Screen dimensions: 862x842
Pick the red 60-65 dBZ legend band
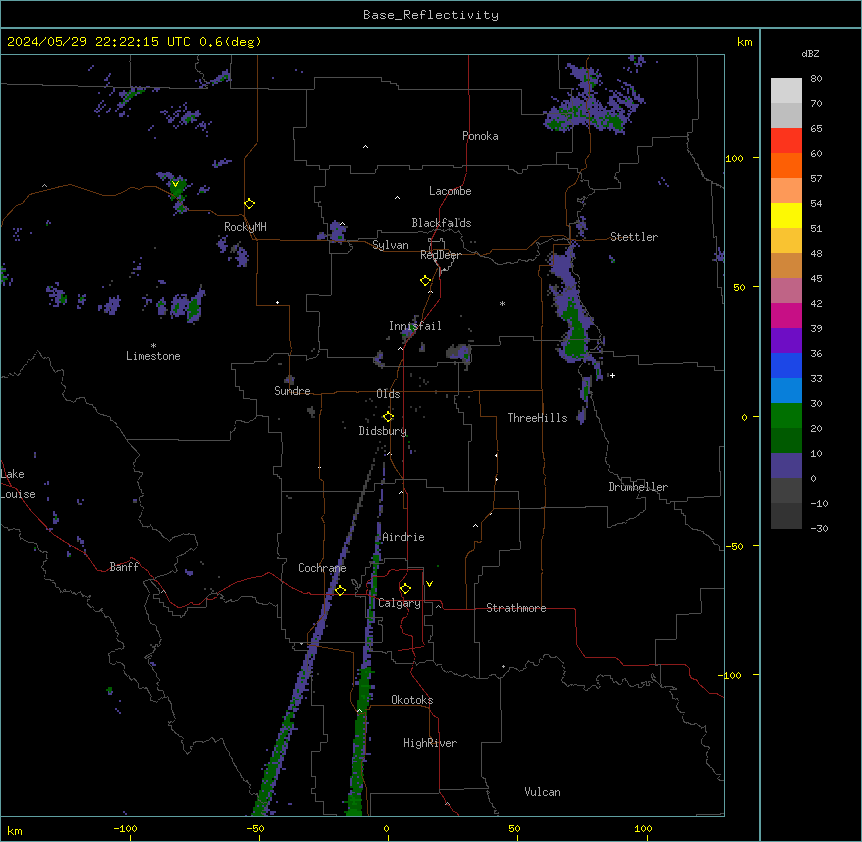coord(786,141)
